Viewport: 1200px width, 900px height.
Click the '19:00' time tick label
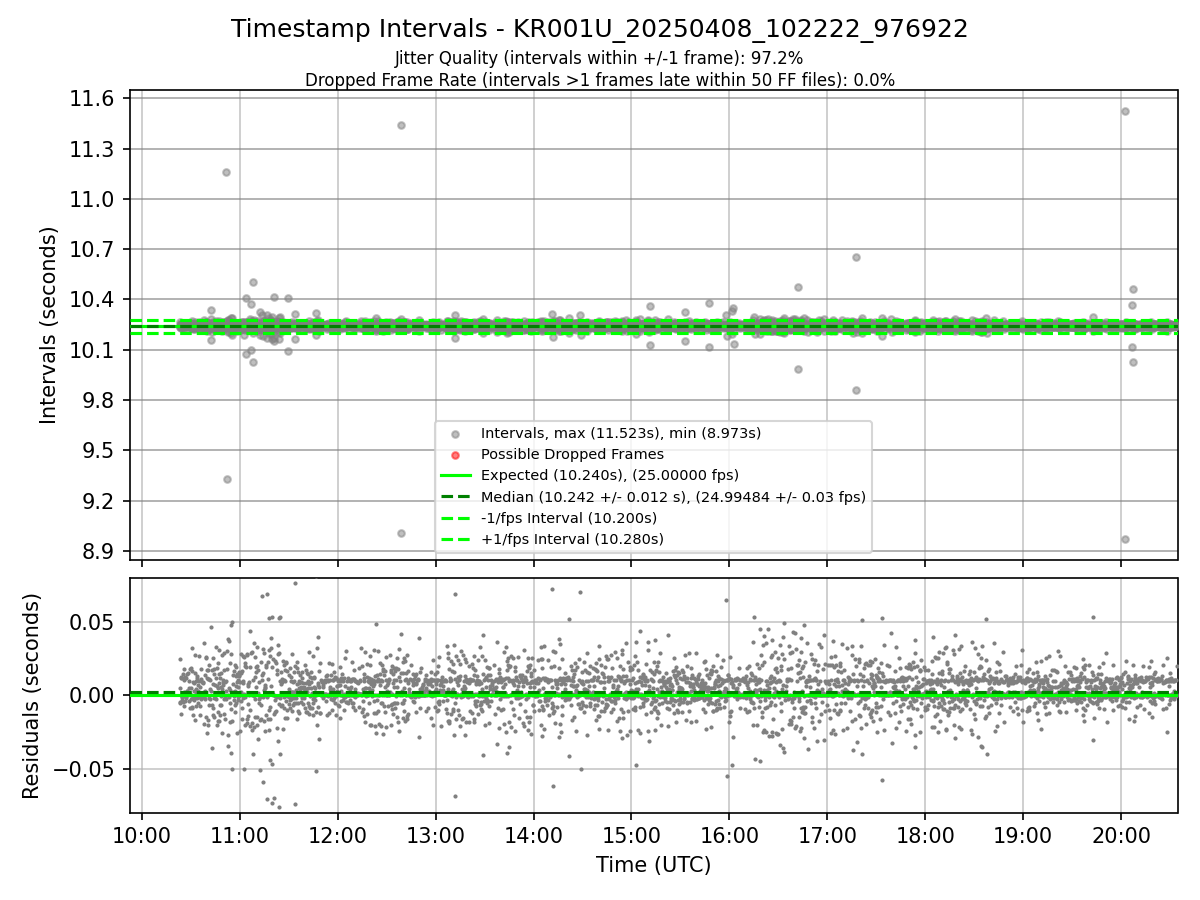click(x=1023, y=834)
